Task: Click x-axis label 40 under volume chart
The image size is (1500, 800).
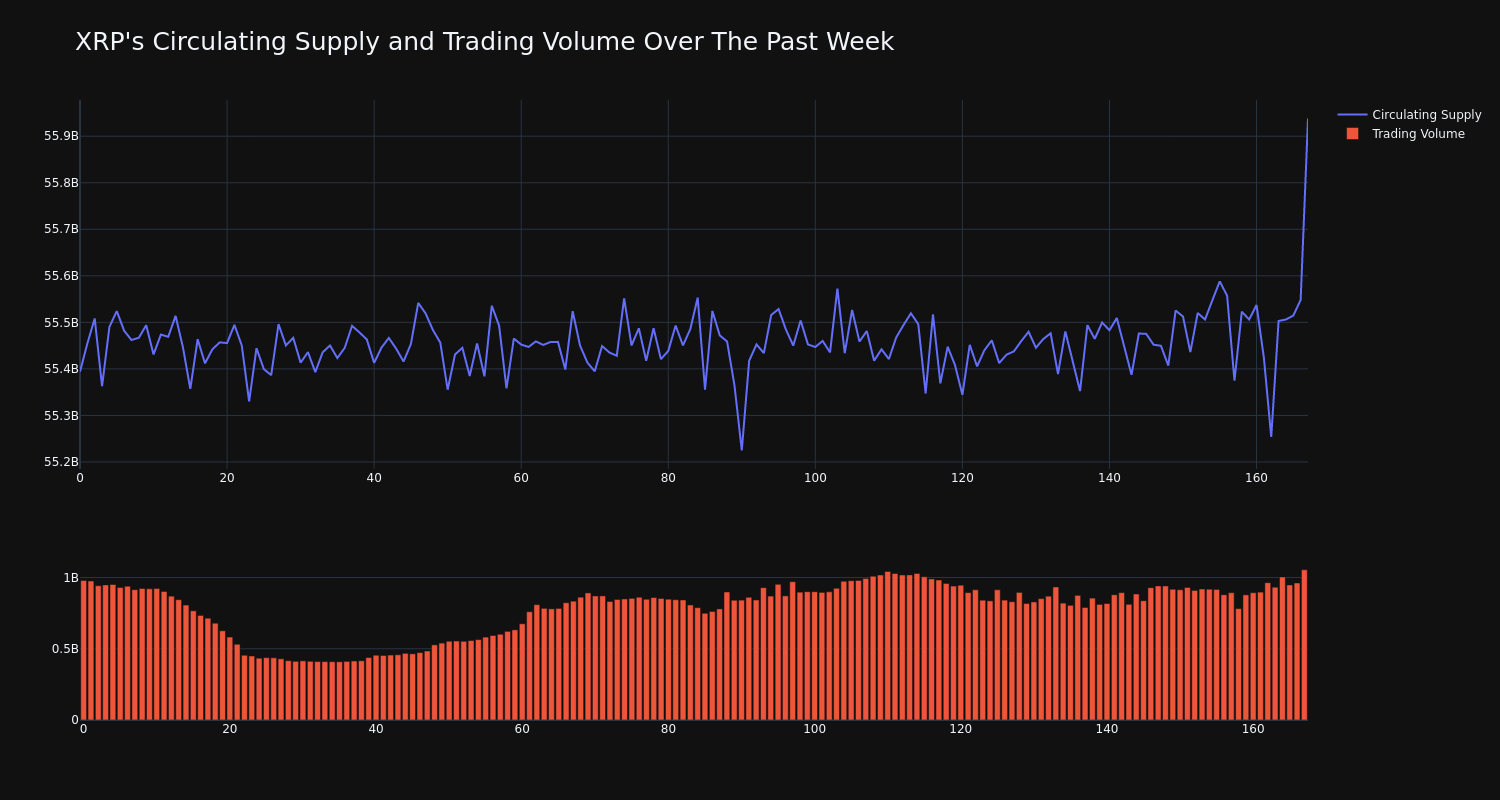Action: point(376,729)
